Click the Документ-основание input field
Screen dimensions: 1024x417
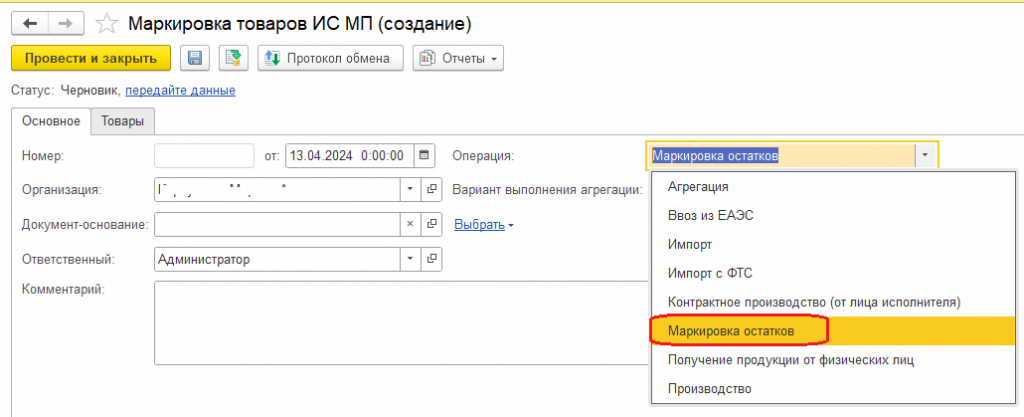click(x=278, y=224)
